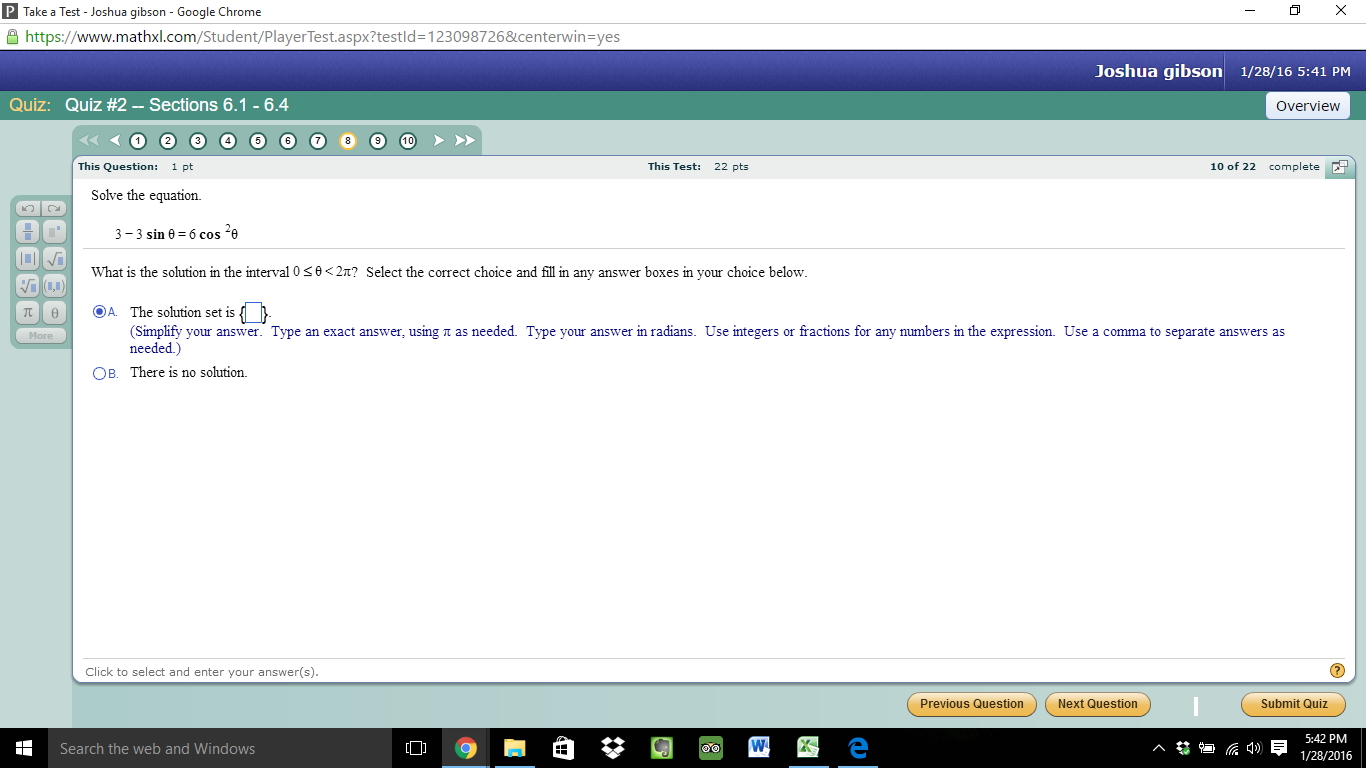Screen dimensions: 1366x768
Task: Select the fraction template icon
Action: pos(28,231)
